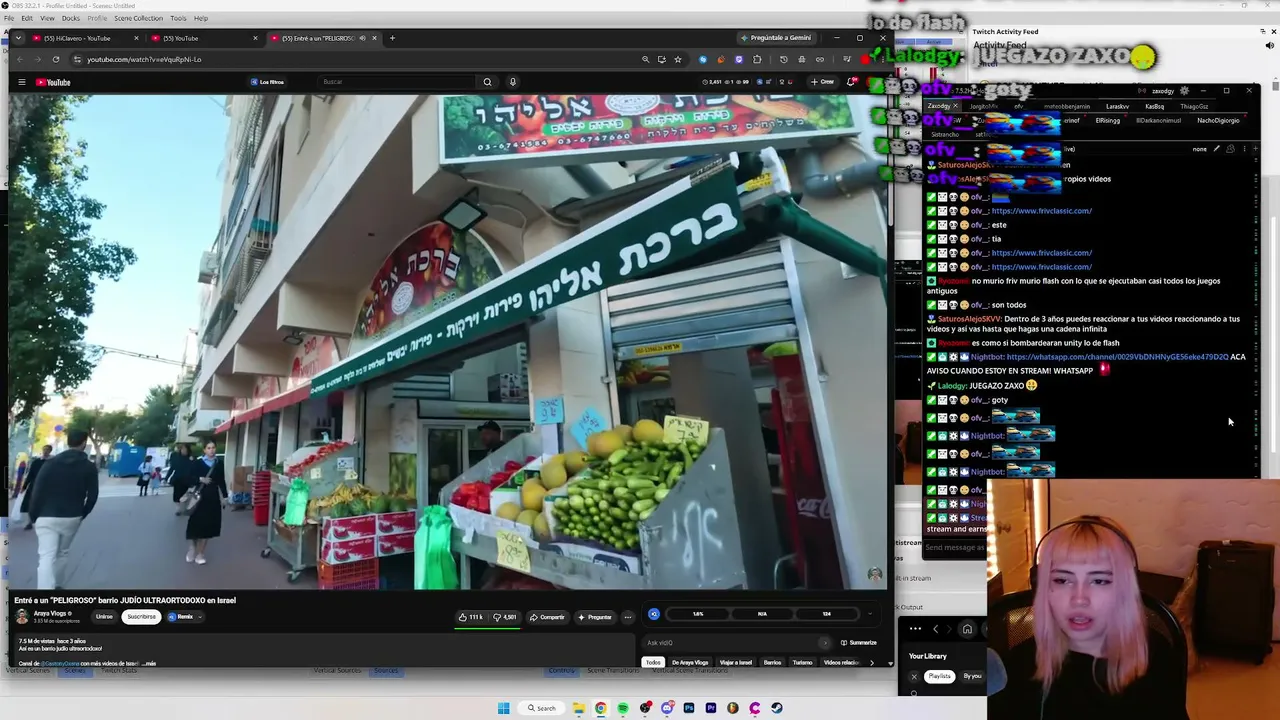Image resolution: width=1280 pixels, height=720 pixels.
Task: Click the YouTube search magnifier button
Action: [x=487, y=82]
